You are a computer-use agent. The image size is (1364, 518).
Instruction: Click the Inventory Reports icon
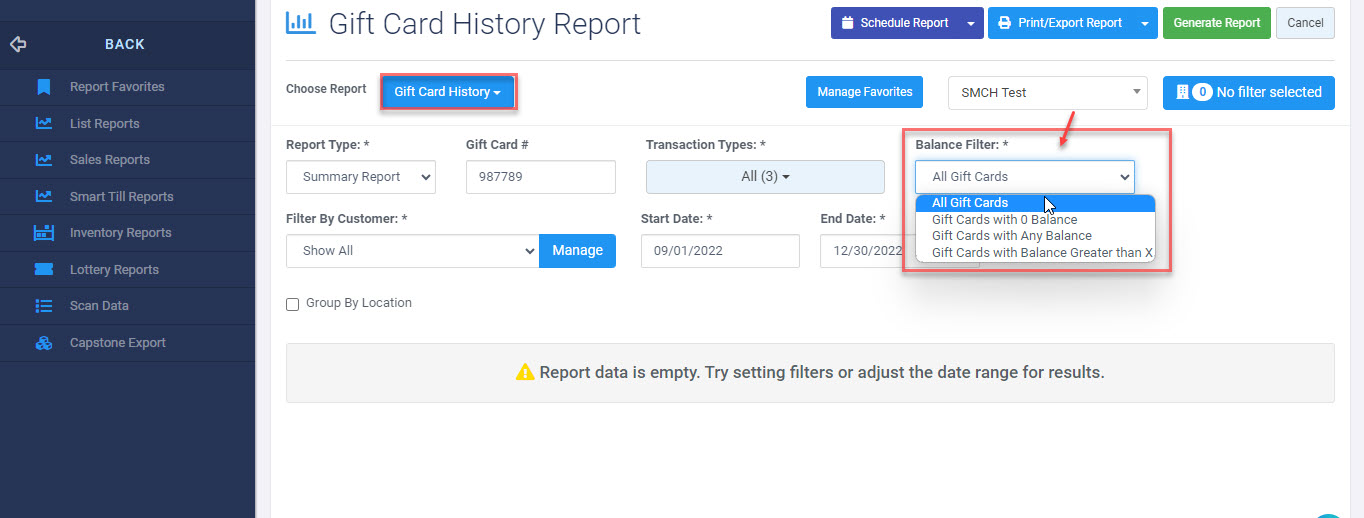click(x=43, y=233)
